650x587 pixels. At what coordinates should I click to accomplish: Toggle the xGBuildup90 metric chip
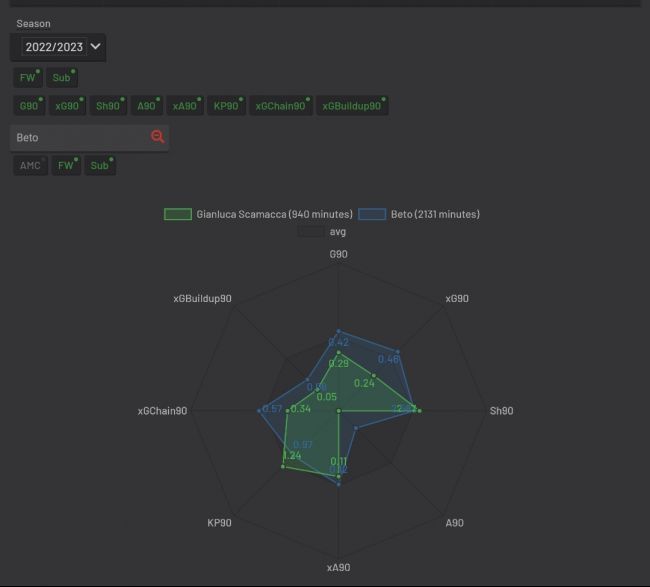point(352,106)
